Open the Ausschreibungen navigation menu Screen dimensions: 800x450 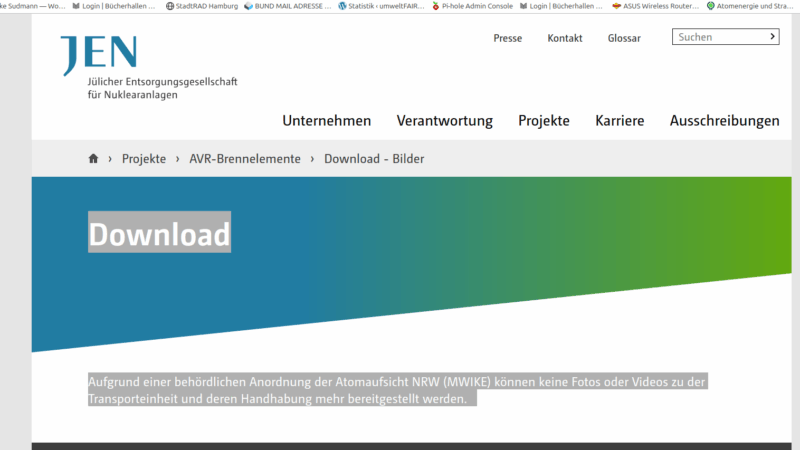[x=724, y=121]
